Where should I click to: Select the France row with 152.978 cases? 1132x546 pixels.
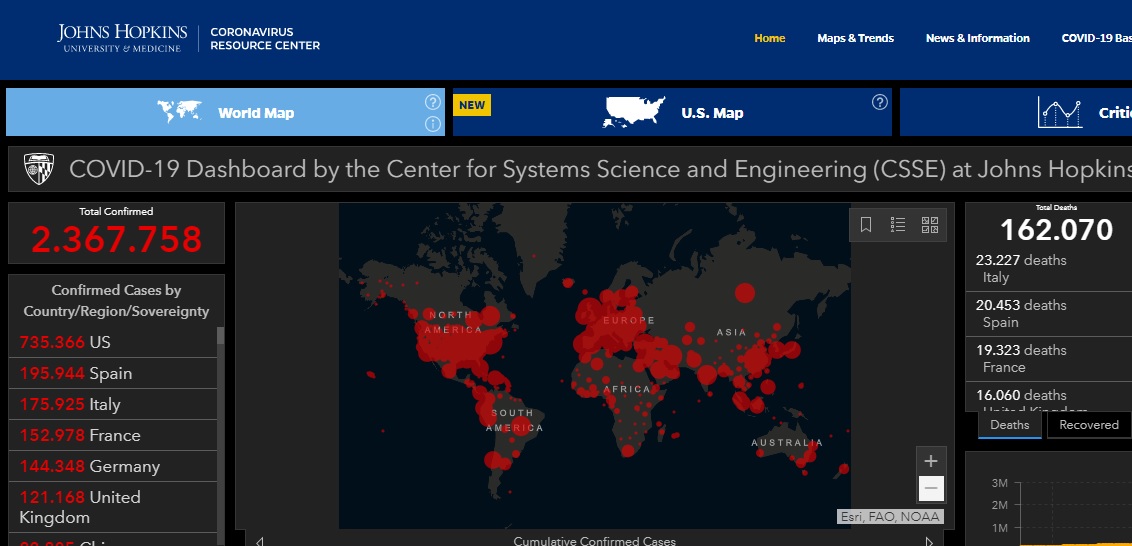tap(113, 436)
